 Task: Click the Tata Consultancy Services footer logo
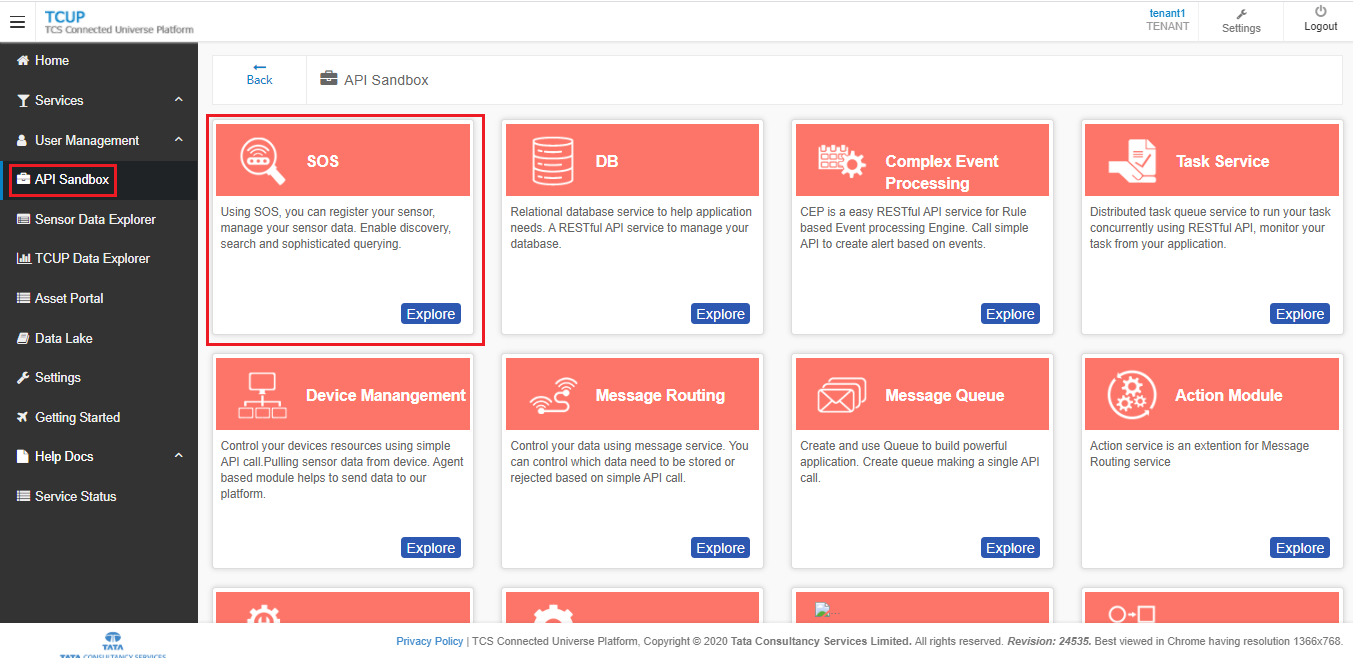[x=113, y=645]
